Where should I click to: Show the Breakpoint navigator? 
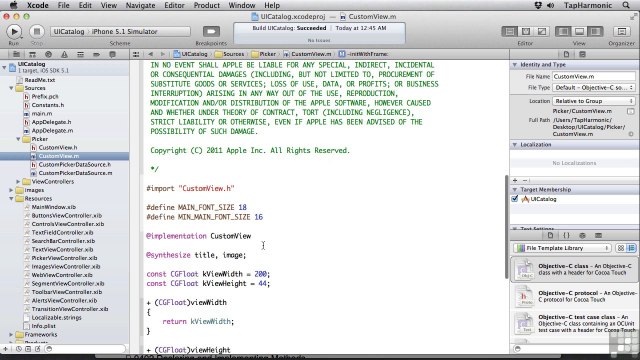[x=96, y=54]
